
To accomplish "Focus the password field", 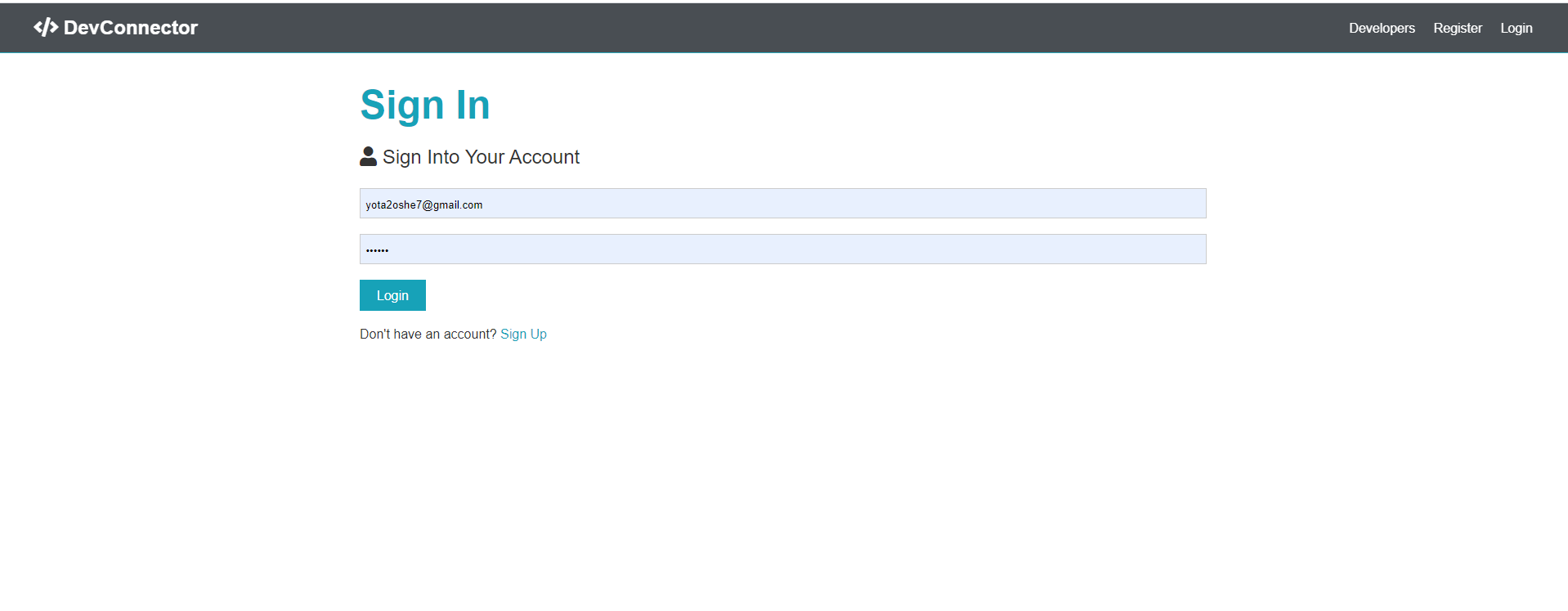I will [x=782, y=249].
